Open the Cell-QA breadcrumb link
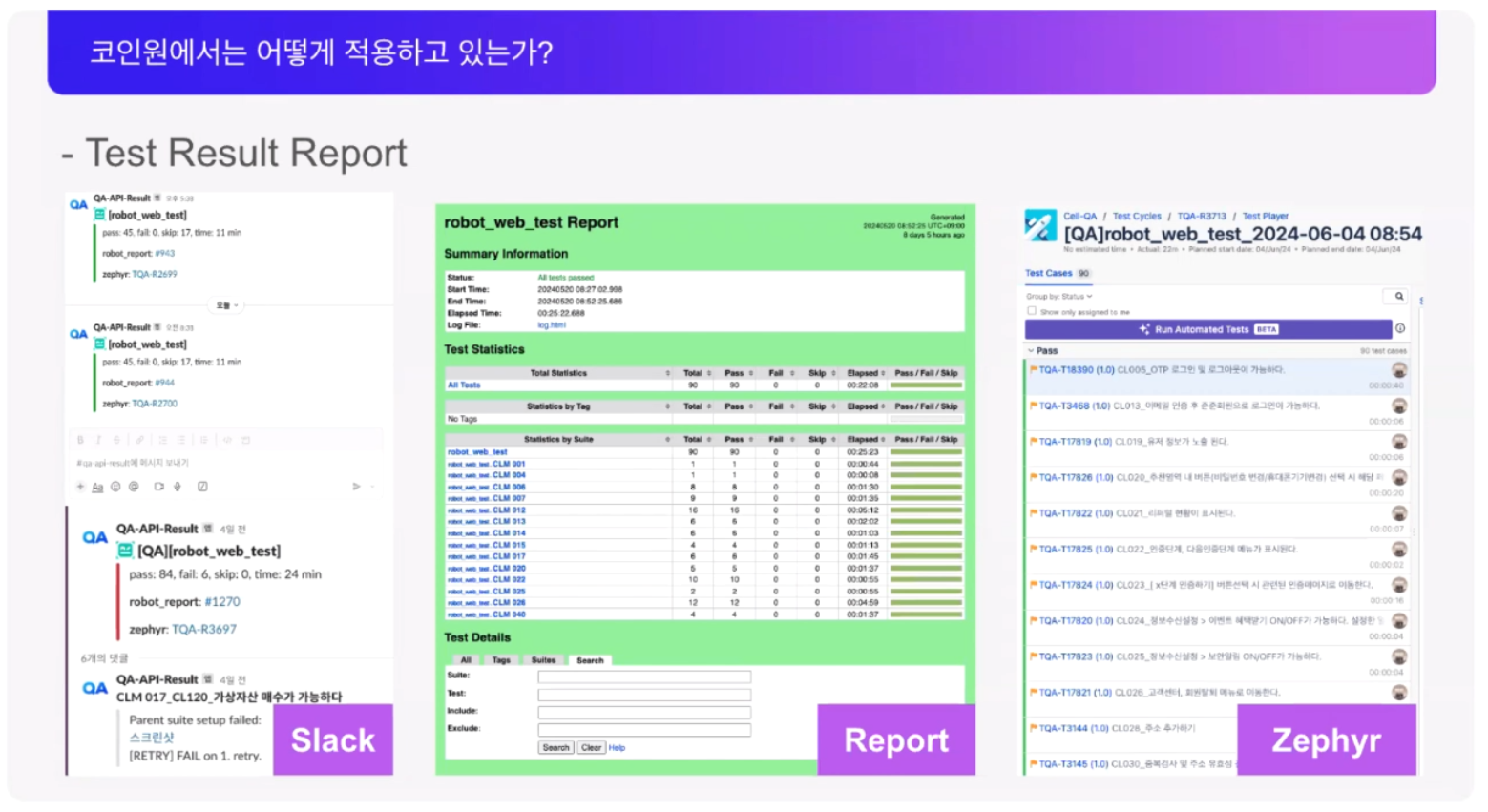 pyautogui.click(x=1080, y=217)
